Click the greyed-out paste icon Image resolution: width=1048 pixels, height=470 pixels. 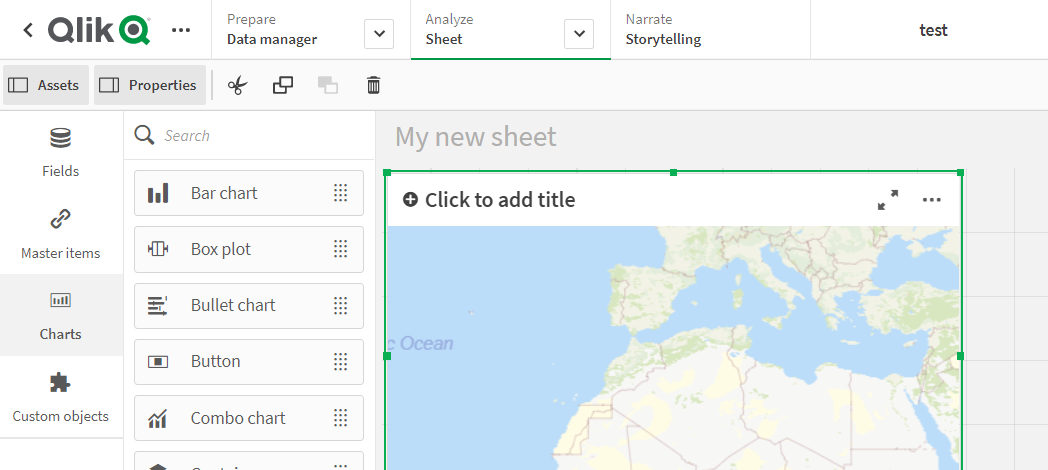click(x=328, y=85)
